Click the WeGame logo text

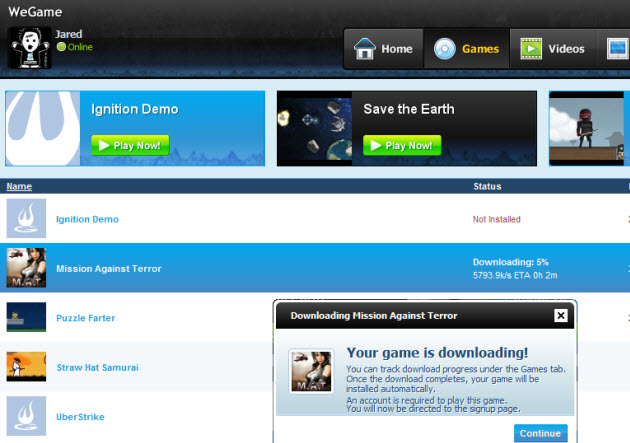click(35, 12)
